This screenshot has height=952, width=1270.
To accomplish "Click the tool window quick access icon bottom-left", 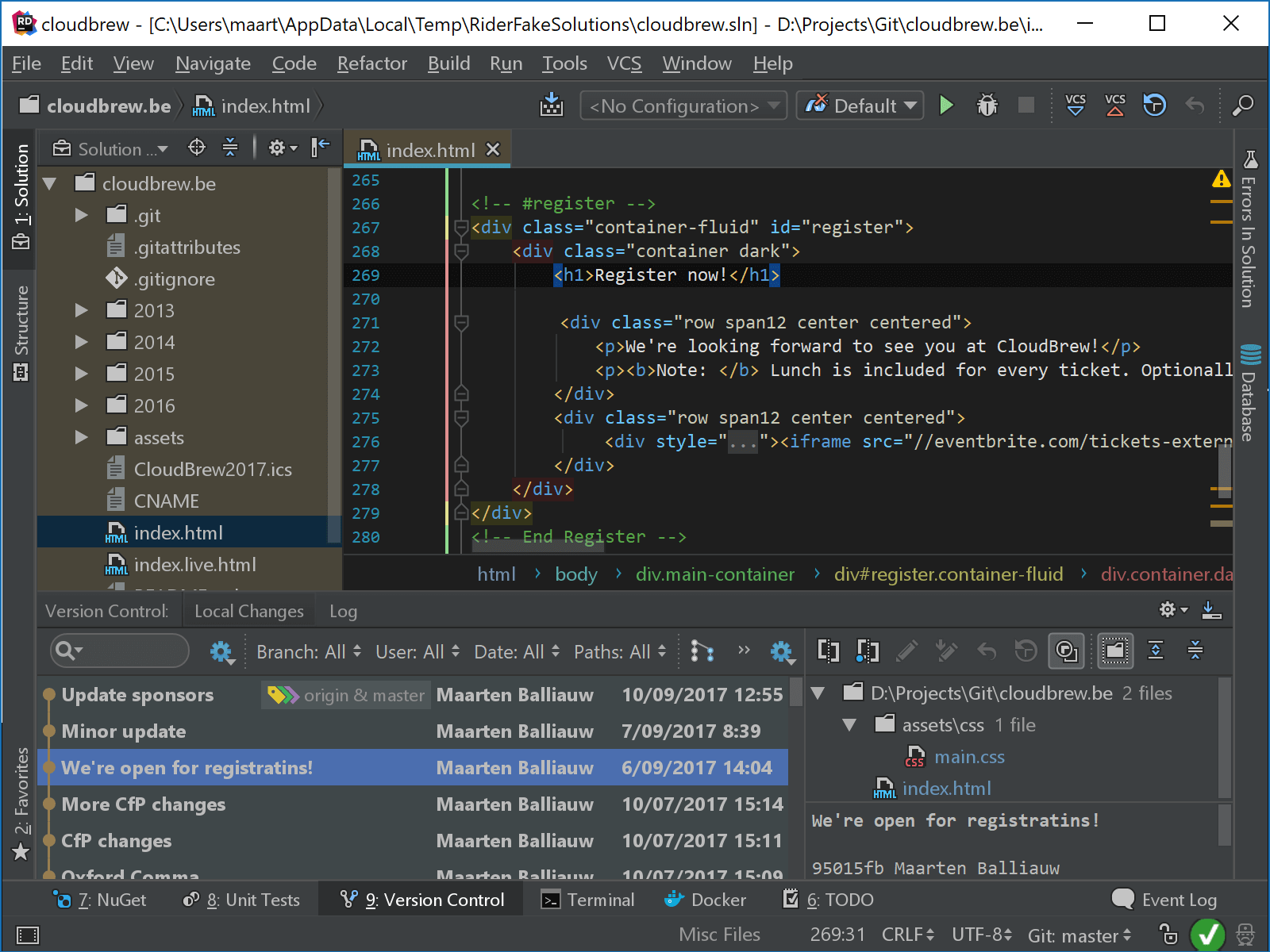I will point(28,935).
